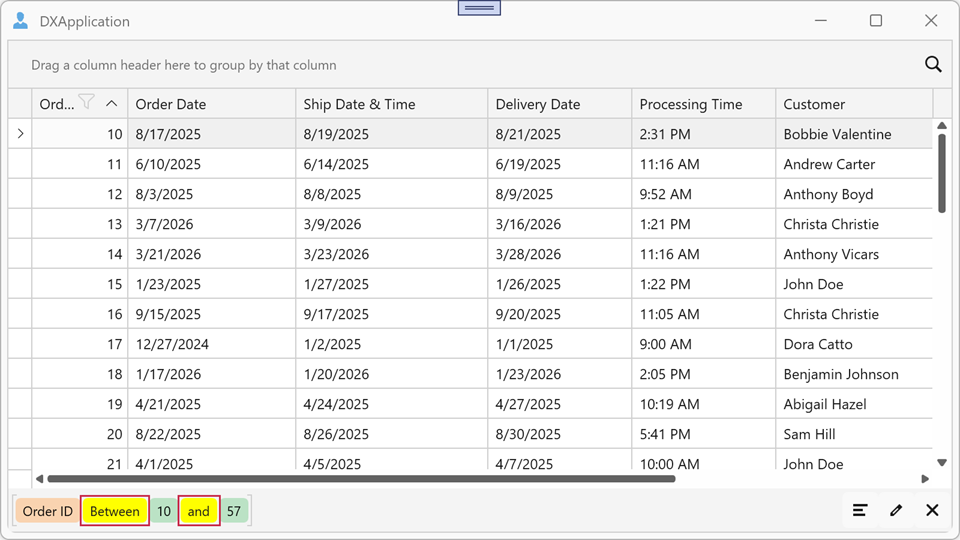Click the processing time 11:05 AM cell
Screen dimensions: 960x540
tap(703, 314)
